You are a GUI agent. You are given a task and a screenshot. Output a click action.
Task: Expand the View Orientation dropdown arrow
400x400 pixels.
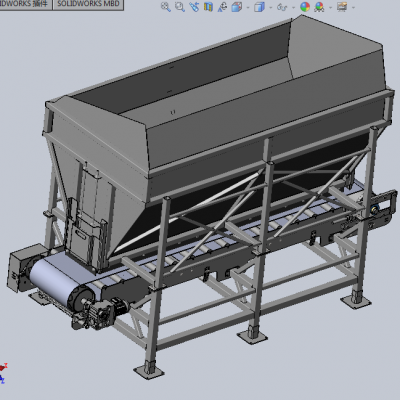click(x=248, y=7)
